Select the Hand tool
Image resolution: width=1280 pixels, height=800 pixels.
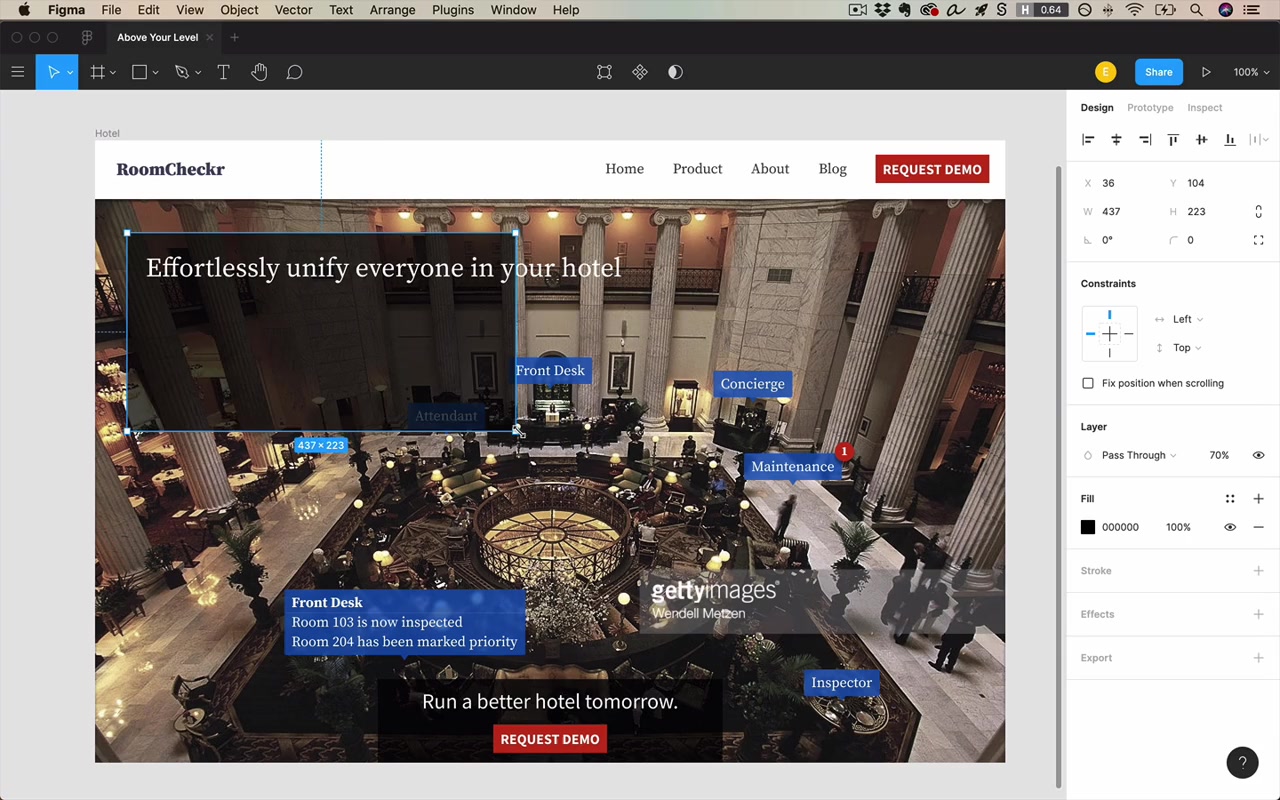259,72
